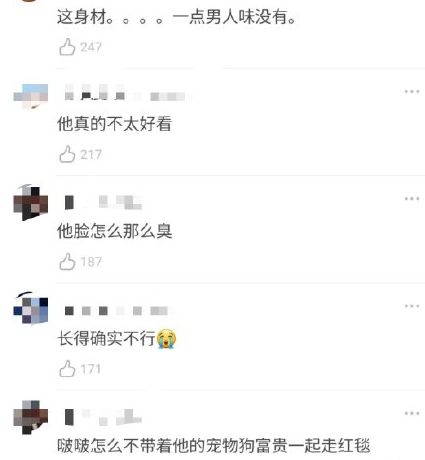Like the comment with 247 likes
Screen dimensions: 425x460
(67, 47)
